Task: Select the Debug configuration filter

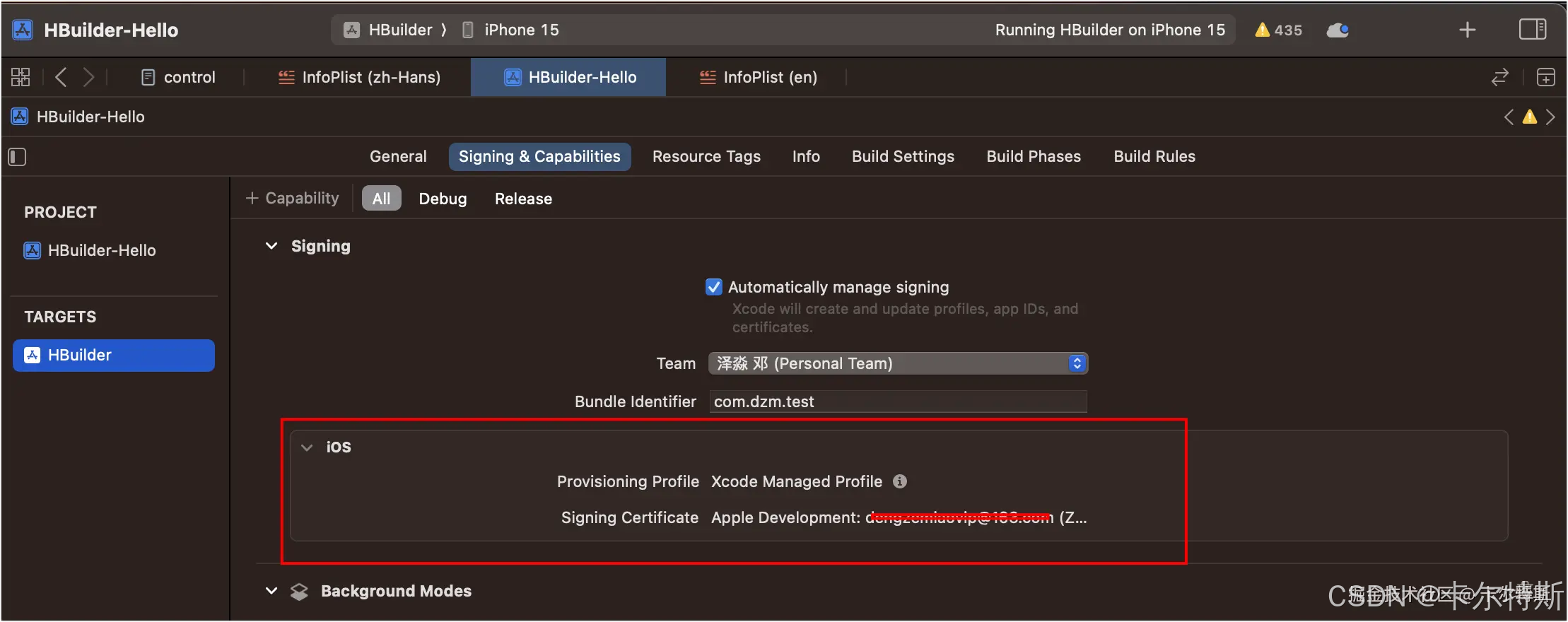Action: [443, 199]
